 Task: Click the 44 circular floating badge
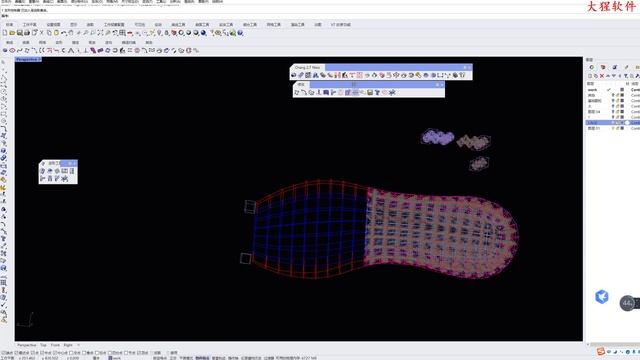coord(627,303)
